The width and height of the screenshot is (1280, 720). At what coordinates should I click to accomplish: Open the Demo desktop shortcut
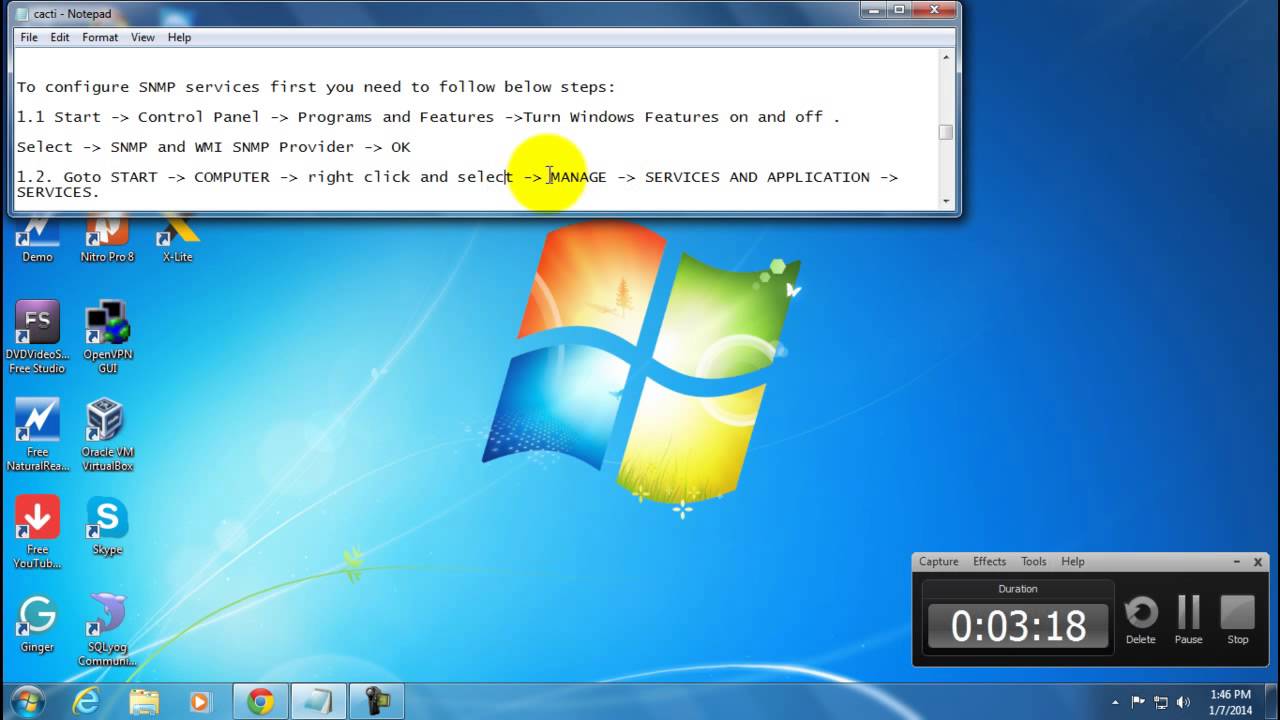pos(37,240)
